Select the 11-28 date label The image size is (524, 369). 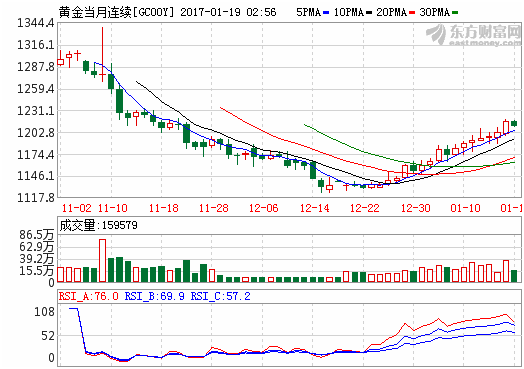[x=214, y=208]
